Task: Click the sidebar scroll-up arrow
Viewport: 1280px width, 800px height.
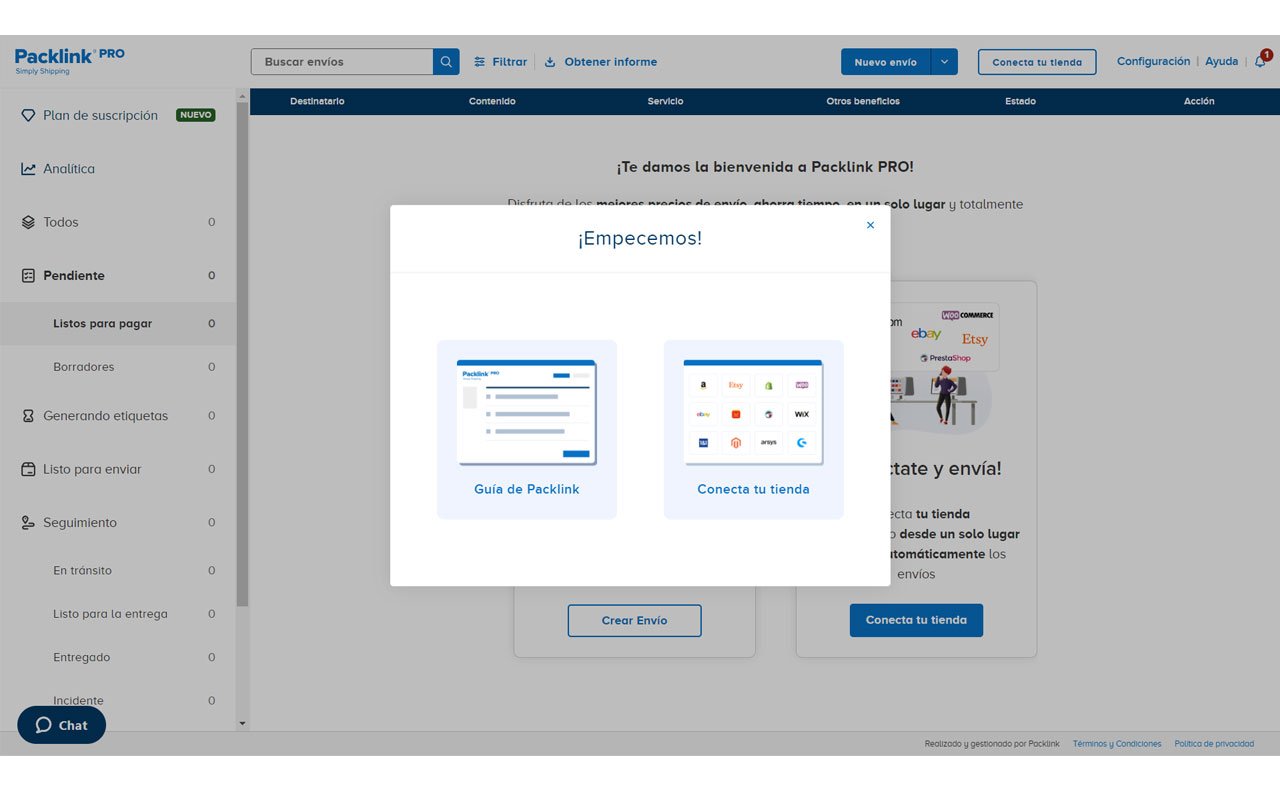Action: 242,97
